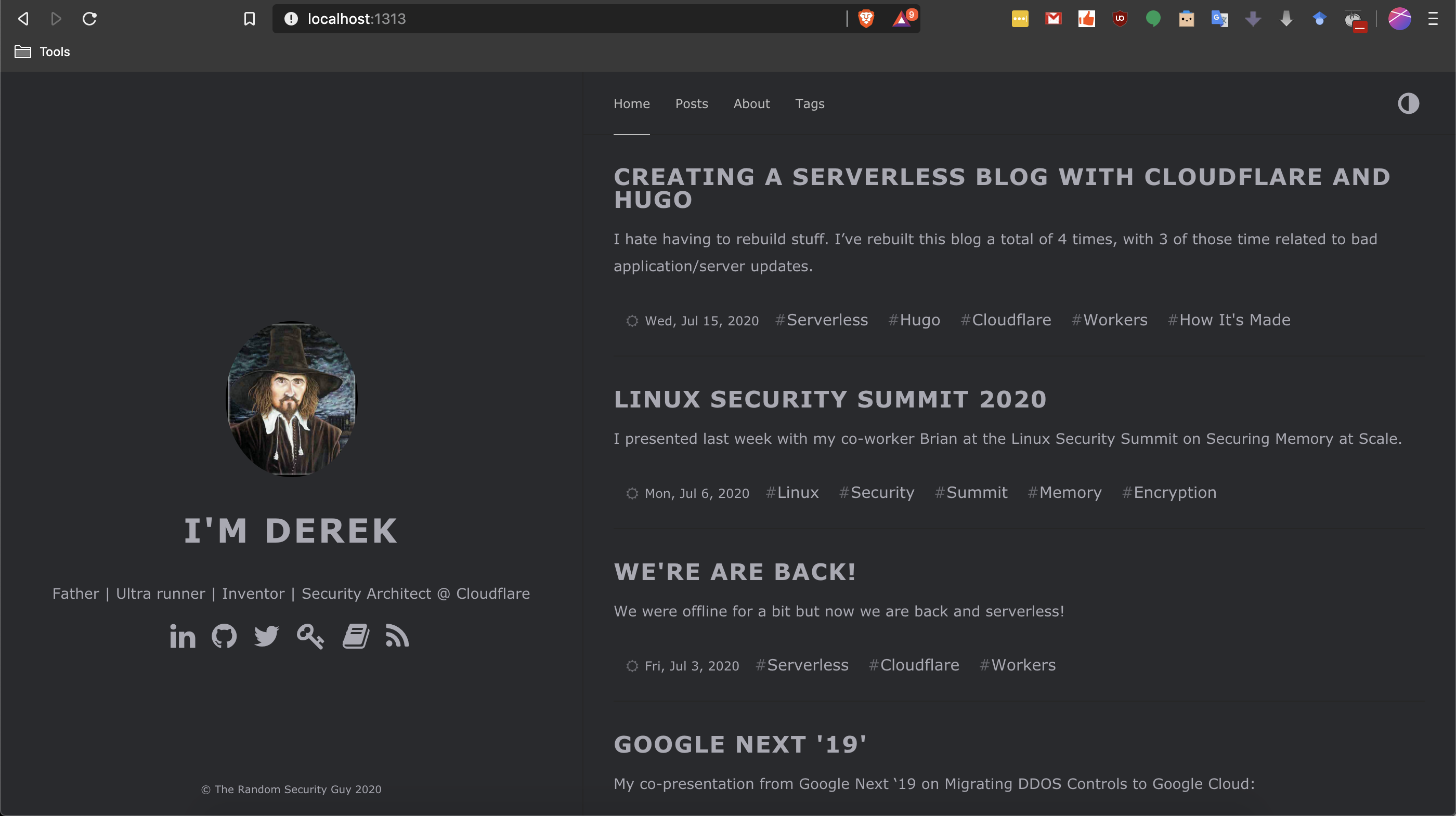Image resolution: width=1456 pixels, height=816 pixels.
Task: Open the #Summit tag
Action: [970, 493]
